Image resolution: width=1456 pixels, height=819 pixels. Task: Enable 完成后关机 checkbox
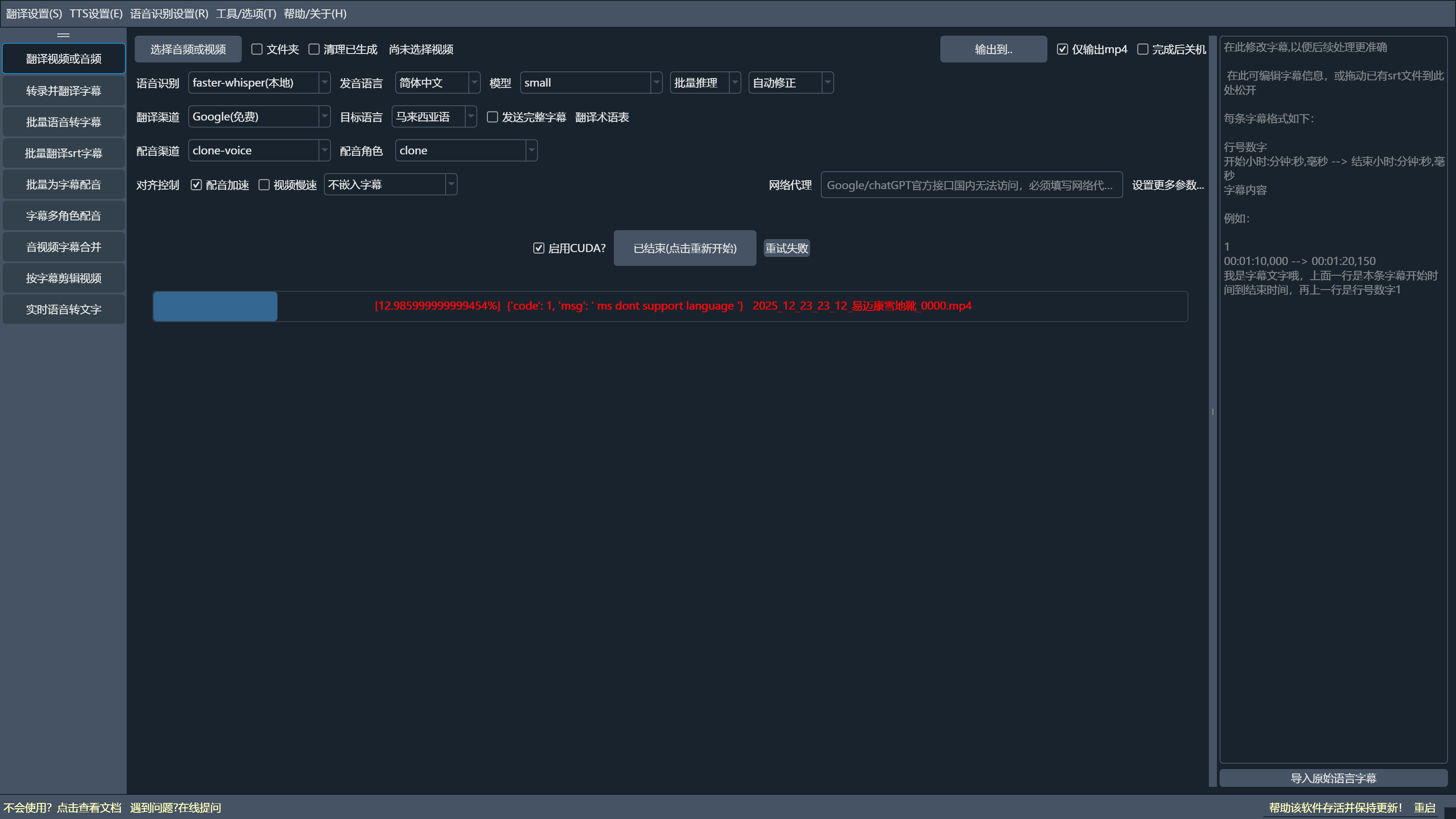pyautogui.click(x=1143, y=49)
